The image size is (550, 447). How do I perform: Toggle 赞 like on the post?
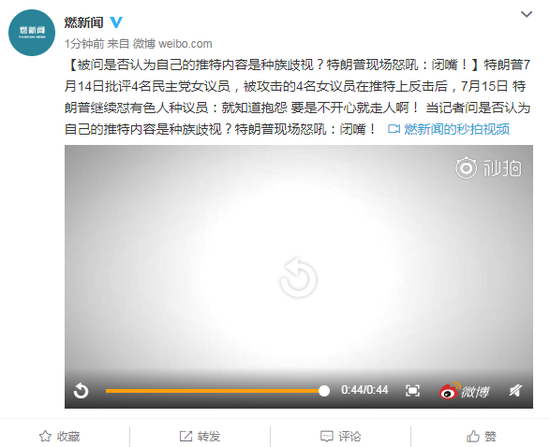(481, 436)
